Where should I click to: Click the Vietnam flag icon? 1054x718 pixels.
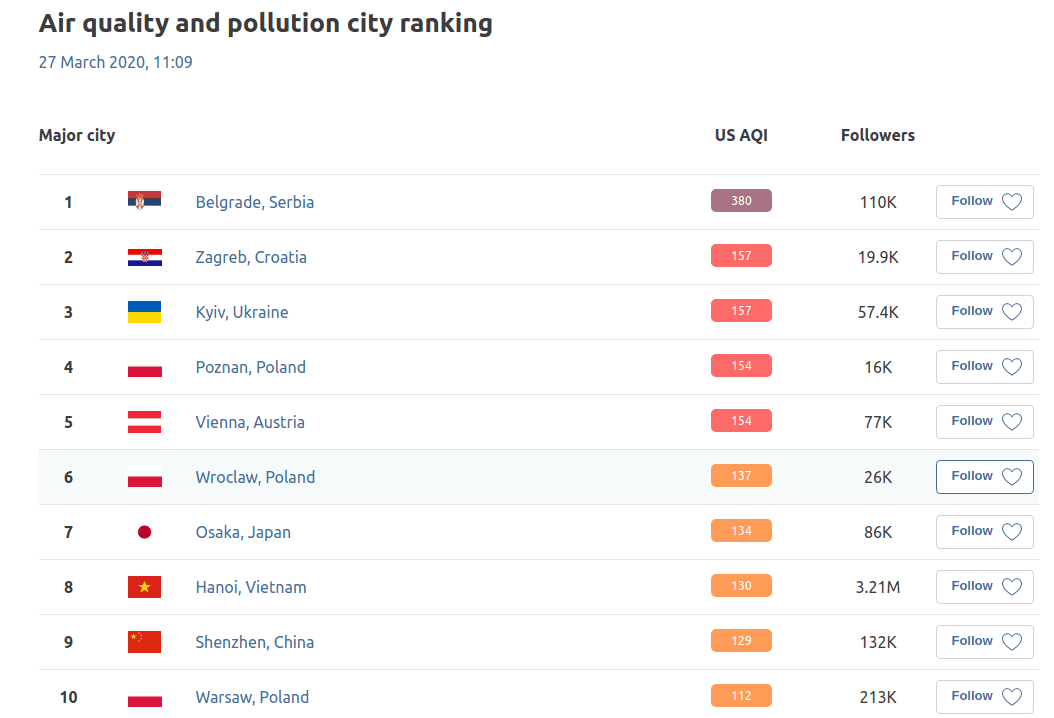click(144, 587)
